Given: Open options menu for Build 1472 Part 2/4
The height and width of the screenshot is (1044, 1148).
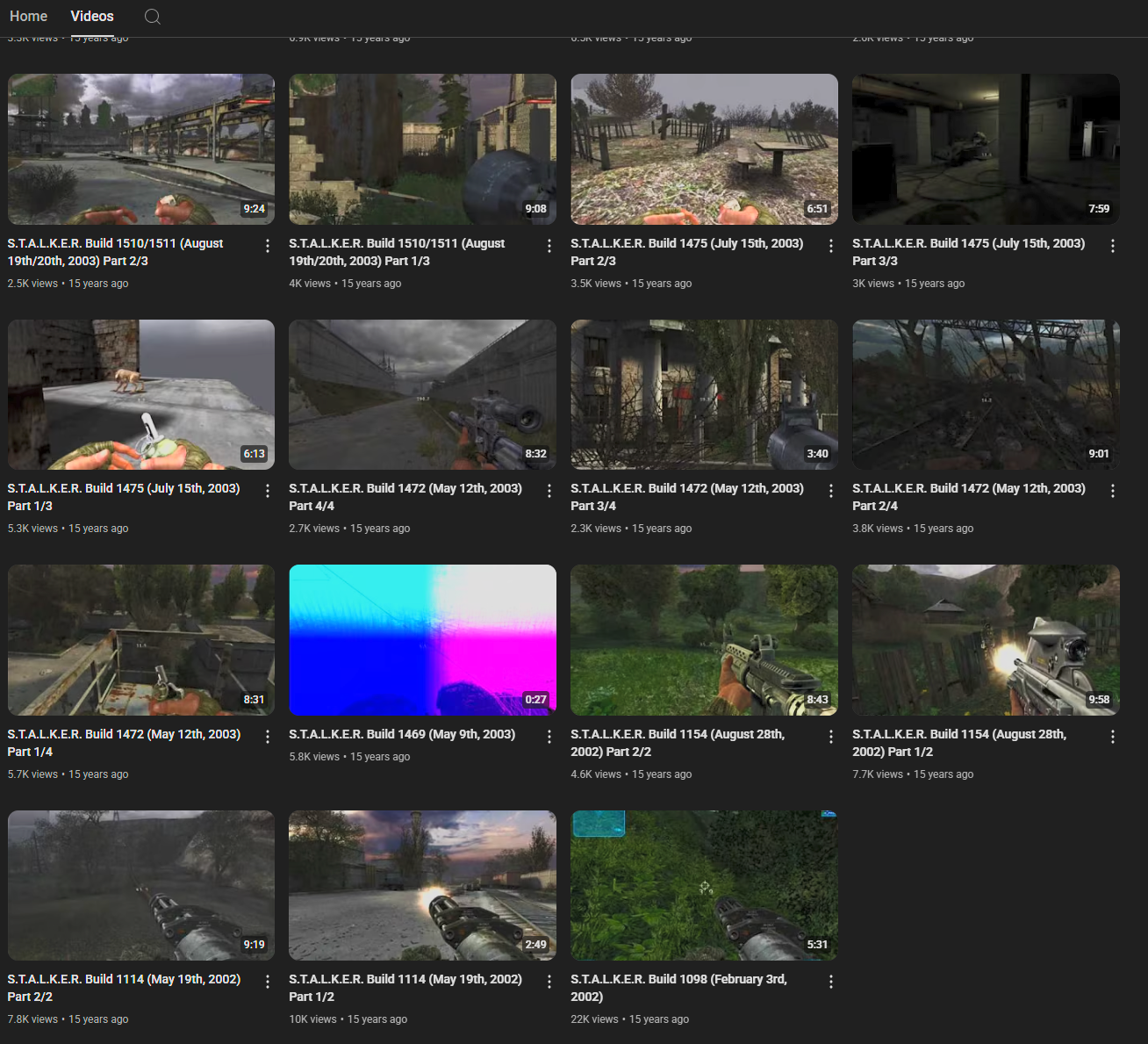Looking at the screenshot, I should (1113, 491).
